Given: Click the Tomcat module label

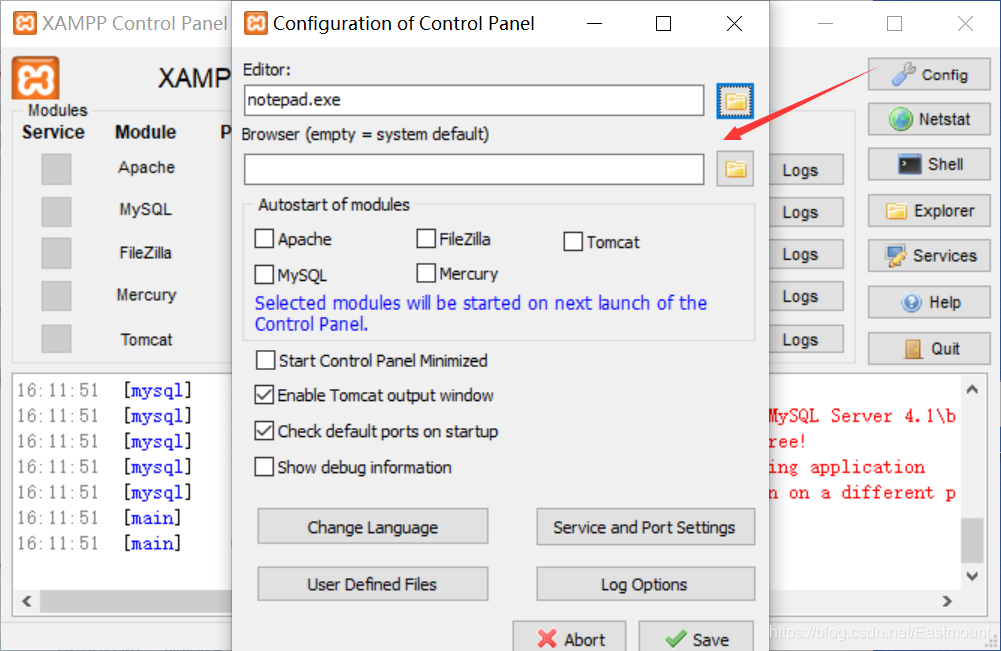Looking at the screenshot, I should pyautogui.click(x=146, y=340).
